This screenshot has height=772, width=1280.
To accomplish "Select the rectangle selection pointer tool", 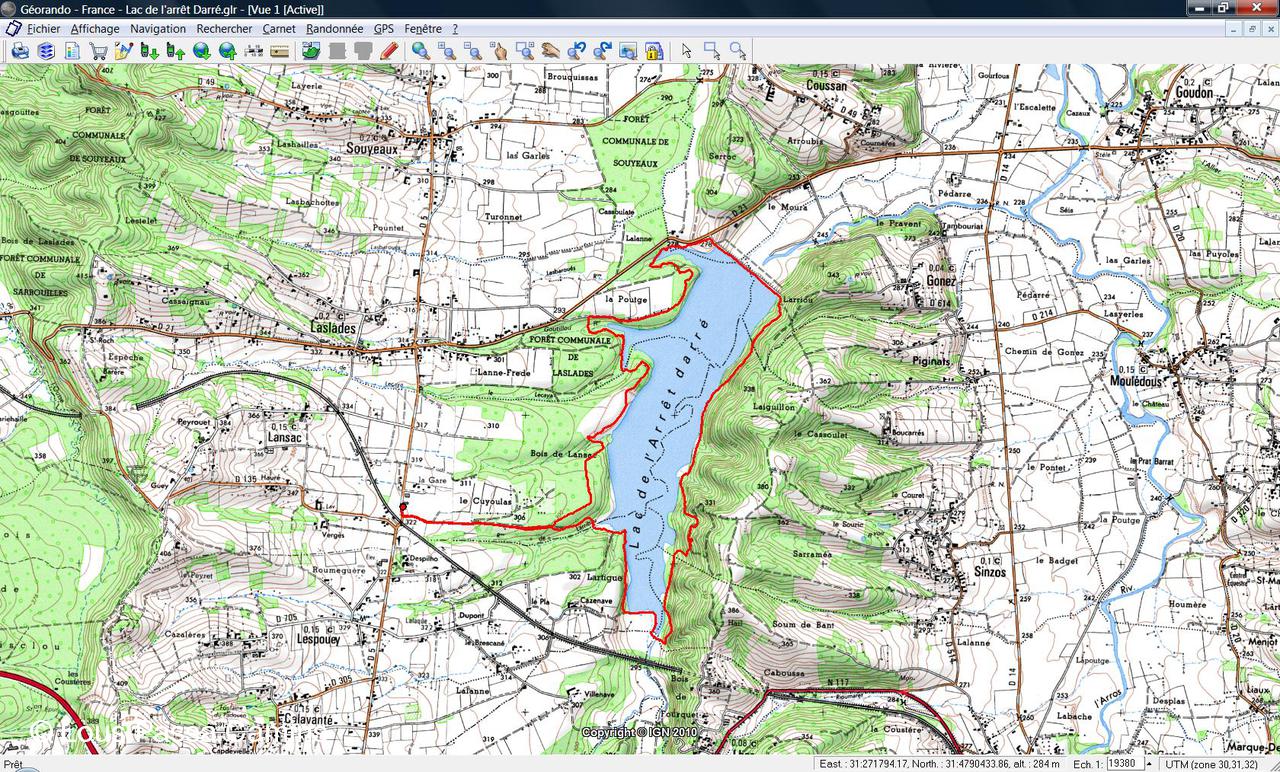I will (712, 50).
